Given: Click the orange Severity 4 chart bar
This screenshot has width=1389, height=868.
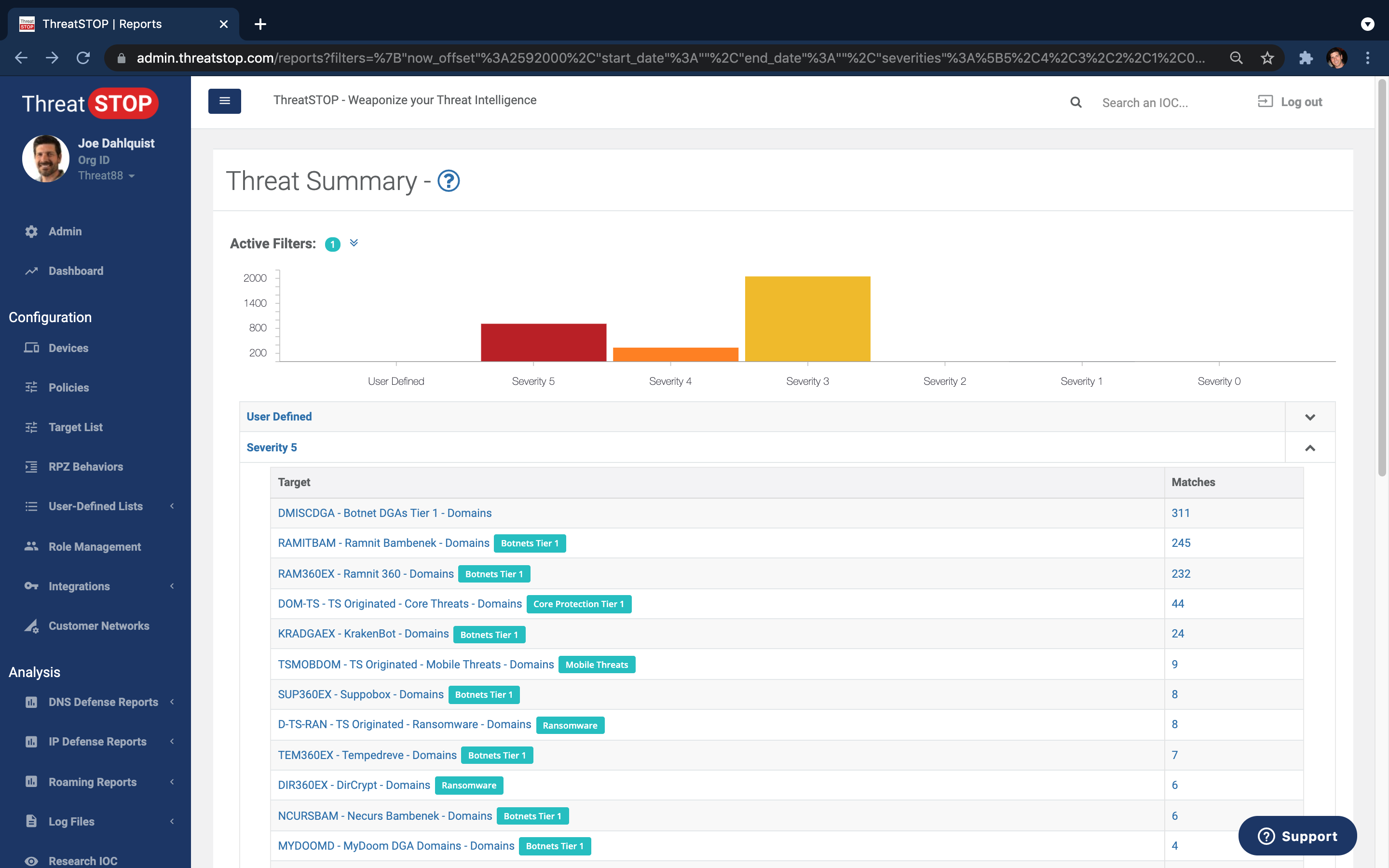Looking at the screenshot, I should click(x=676, y=355).
